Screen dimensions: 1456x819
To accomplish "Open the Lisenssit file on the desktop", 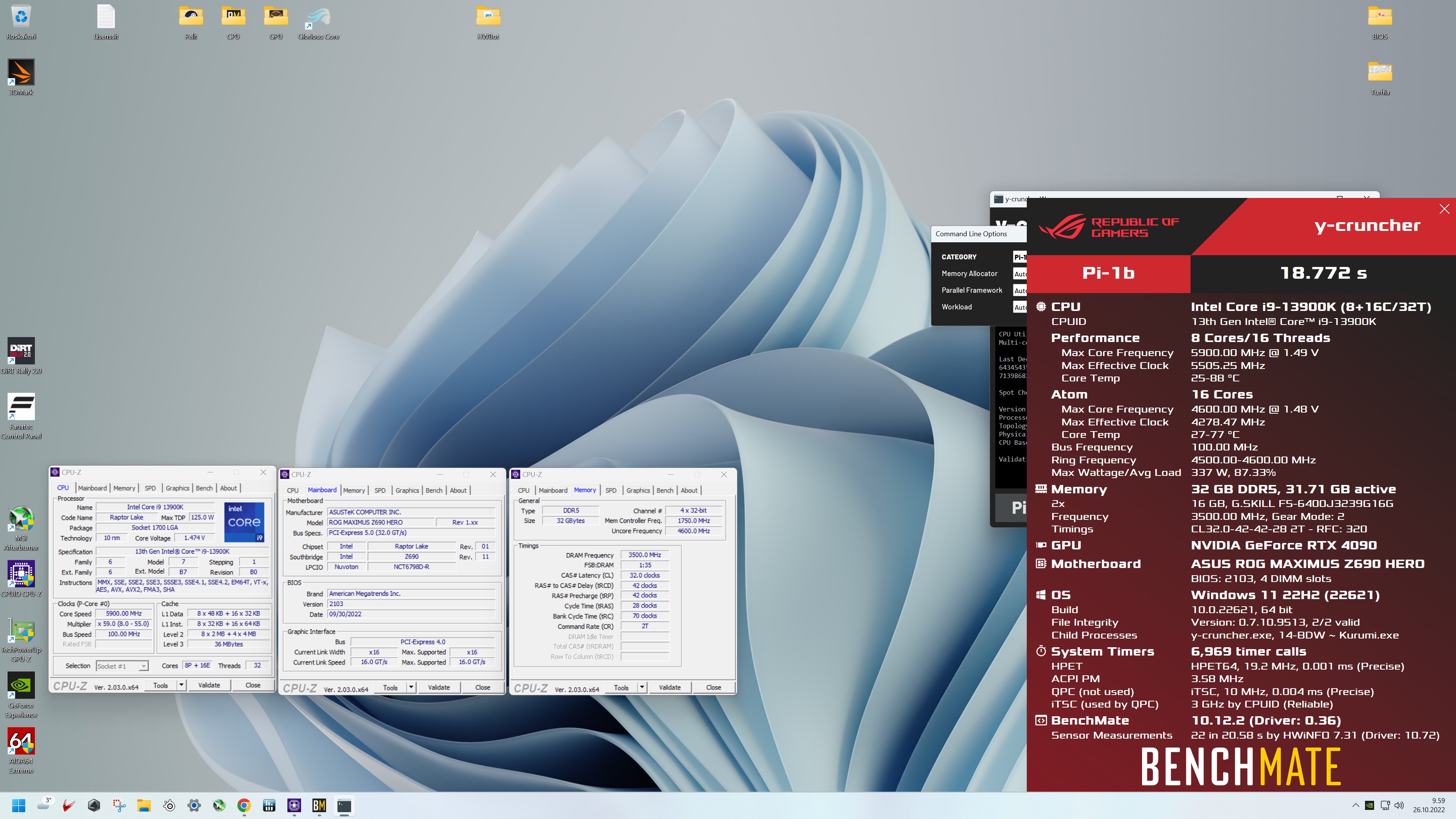I will [106, 22].
